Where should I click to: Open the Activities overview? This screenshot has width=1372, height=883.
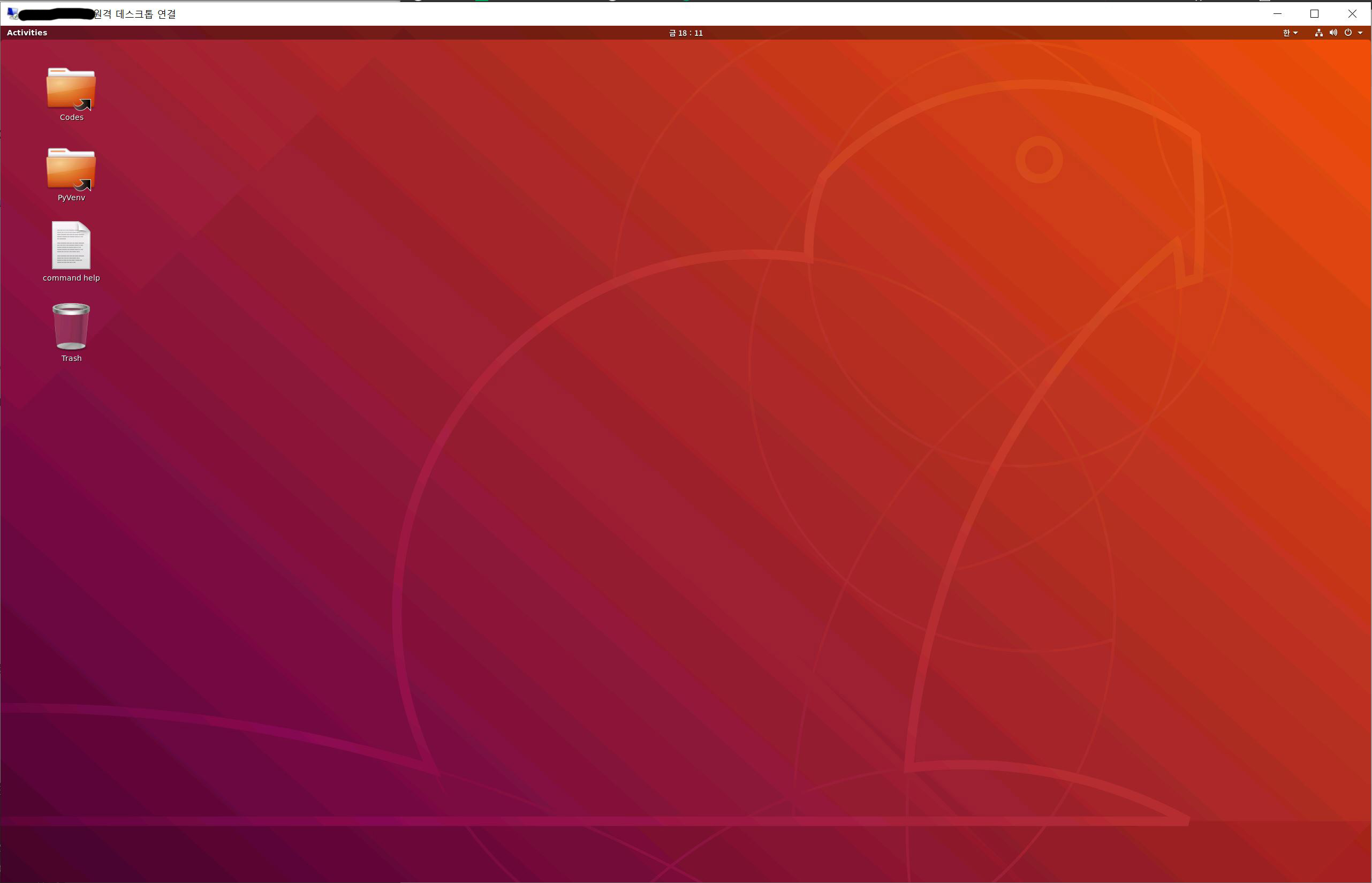27,33
